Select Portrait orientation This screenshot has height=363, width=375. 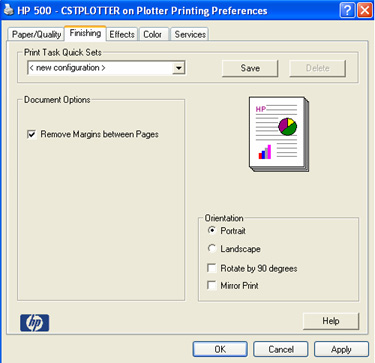click(x=212, y=230)
